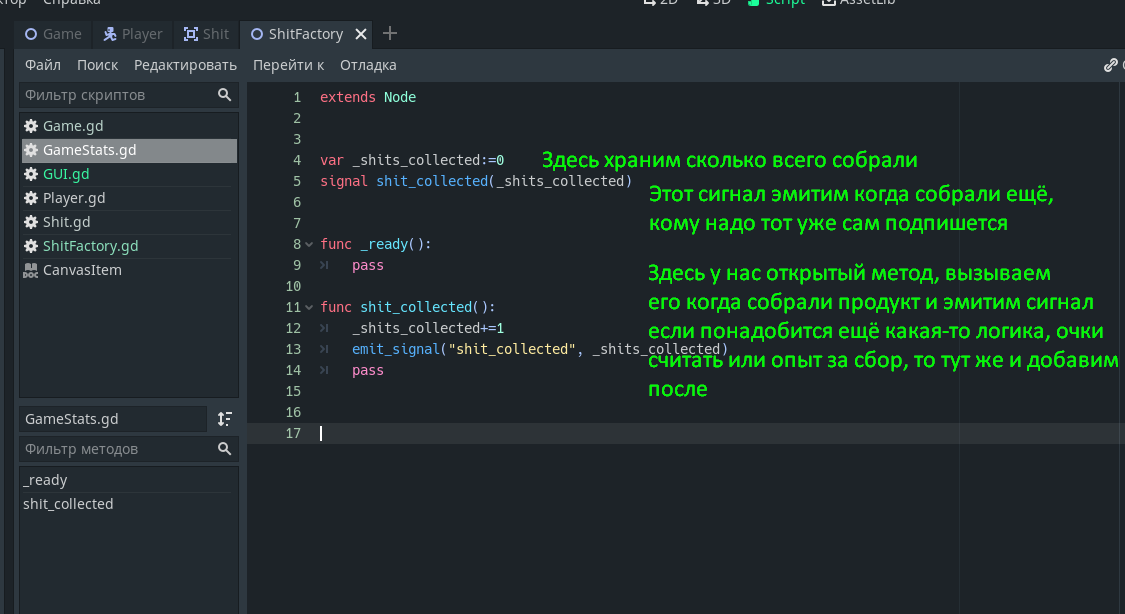This screenshot has height=614, width=1125.
Task: Open the Перейти к menu
Action: coord(288,65)
